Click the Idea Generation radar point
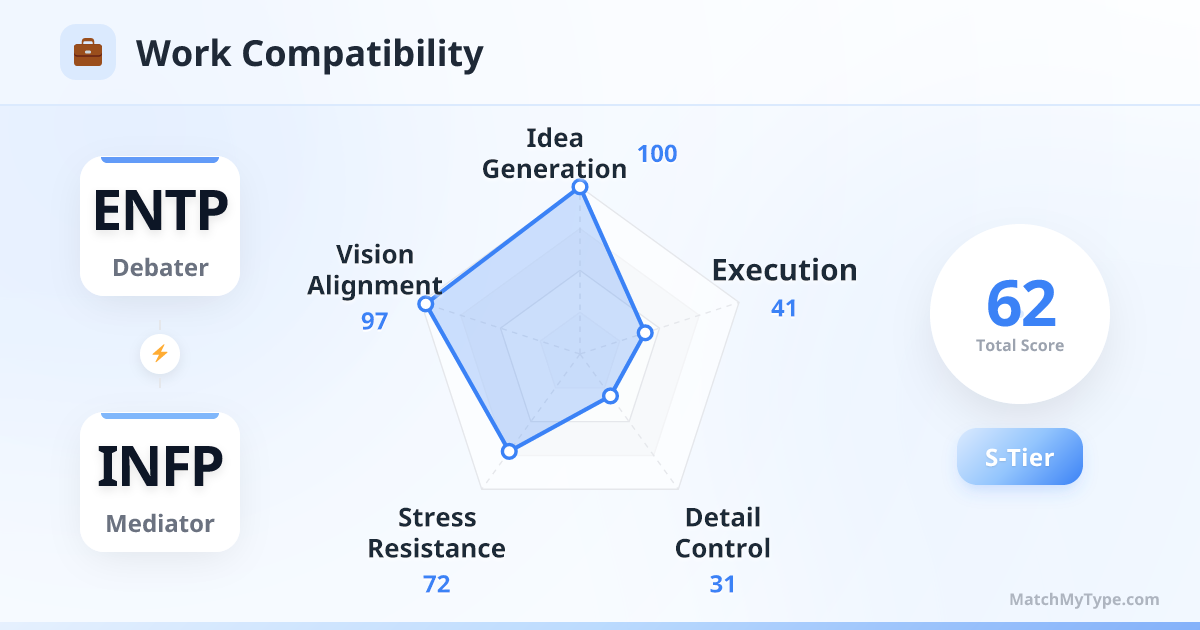 coord(579,187)
